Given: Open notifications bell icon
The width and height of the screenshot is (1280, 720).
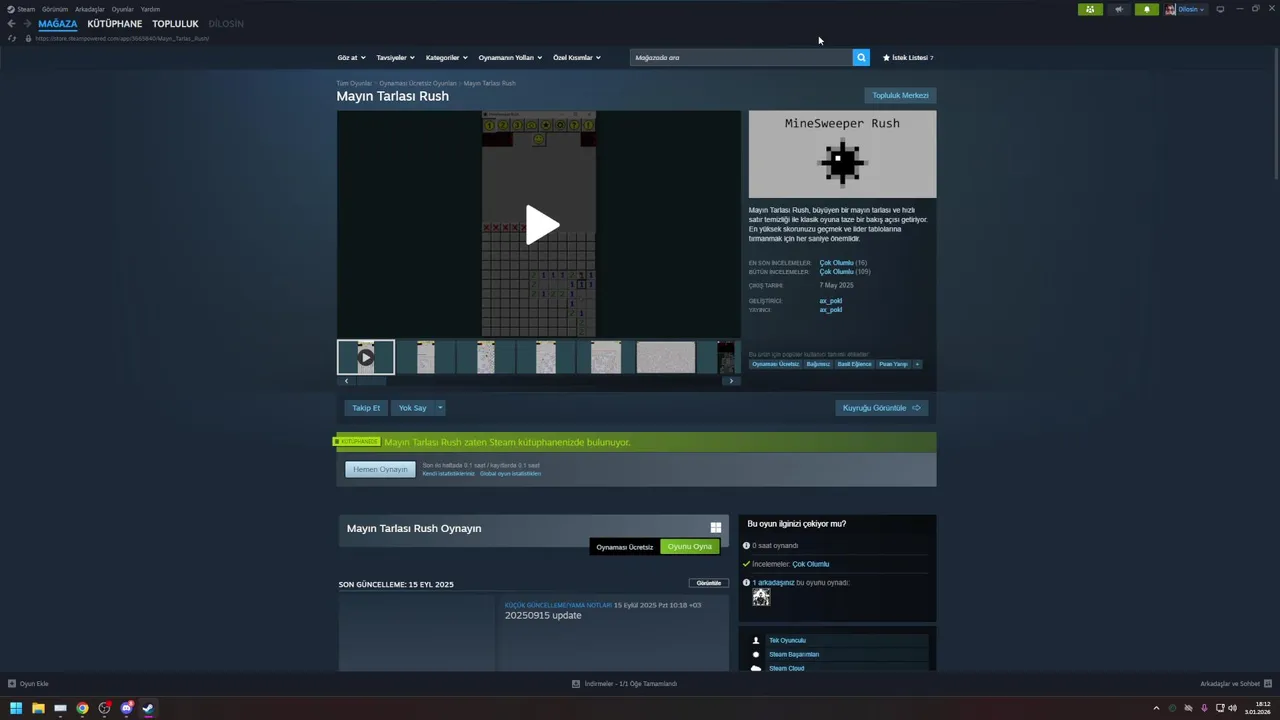Looking at the screenshot, I should click(x=1147, y=9).
